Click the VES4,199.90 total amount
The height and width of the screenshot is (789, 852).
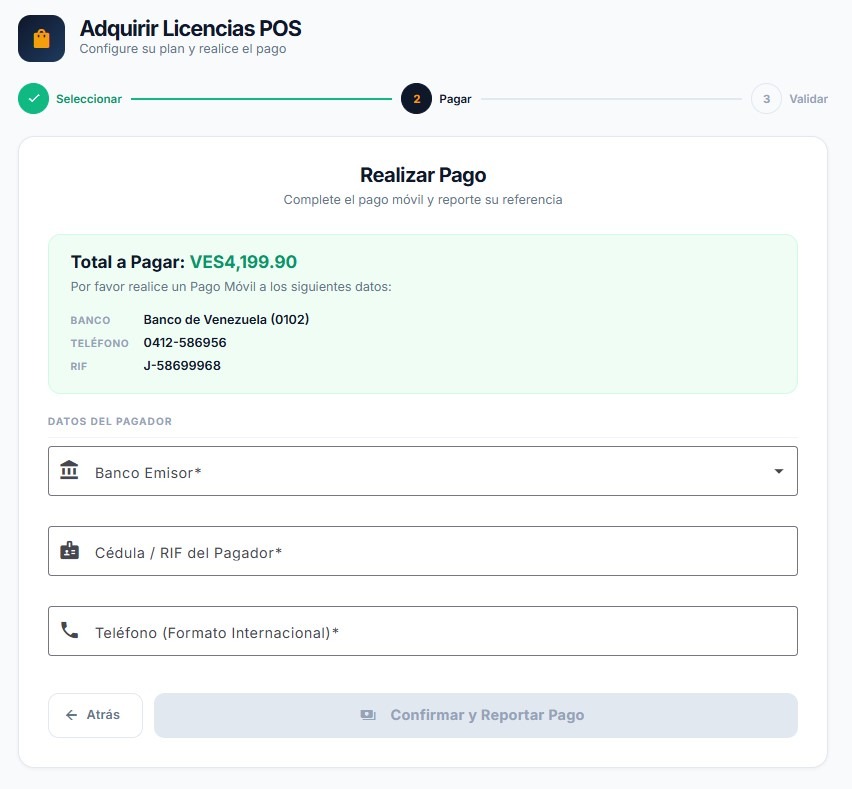[242, 261]
